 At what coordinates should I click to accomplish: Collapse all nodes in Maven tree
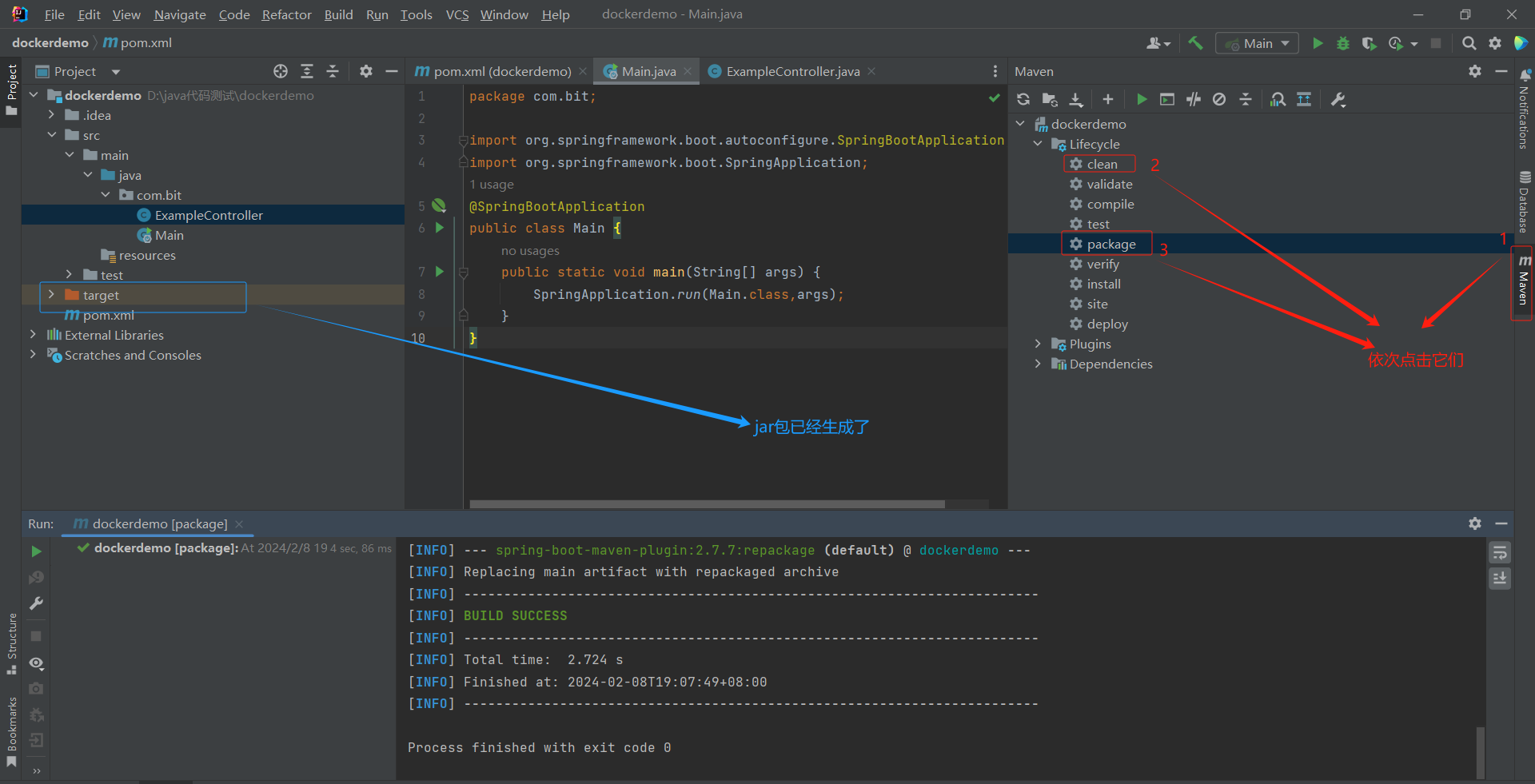(1246, 99)
